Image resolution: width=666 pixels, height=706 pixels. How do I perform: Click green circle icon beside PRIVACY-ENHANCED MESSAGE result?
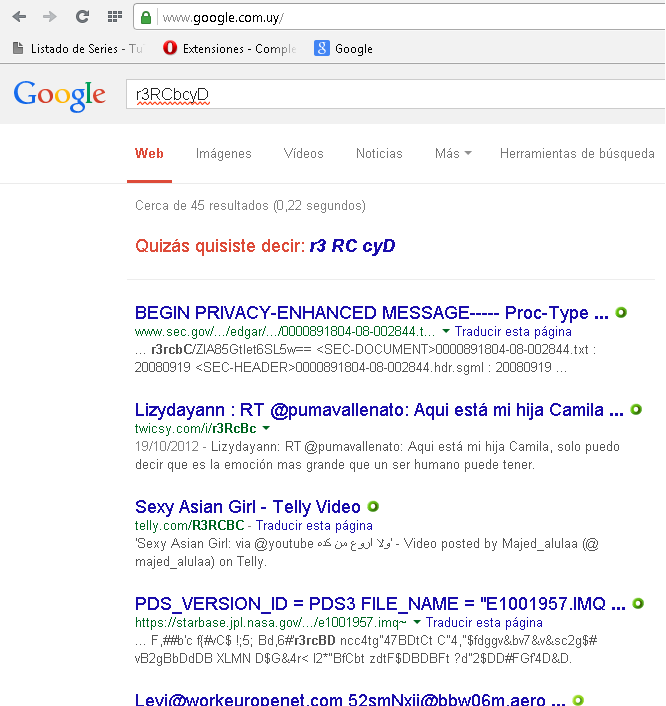click(621, 312)
